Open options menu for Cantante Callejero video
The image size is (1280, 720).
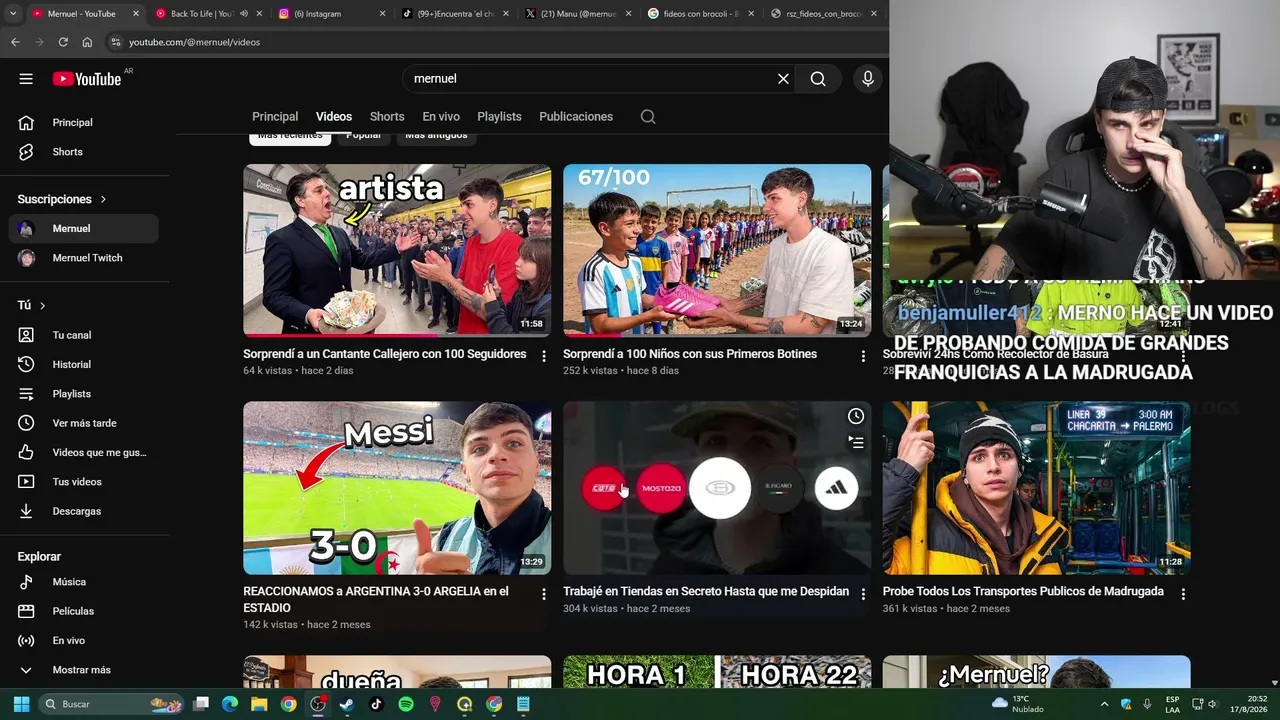coord(544,356)
